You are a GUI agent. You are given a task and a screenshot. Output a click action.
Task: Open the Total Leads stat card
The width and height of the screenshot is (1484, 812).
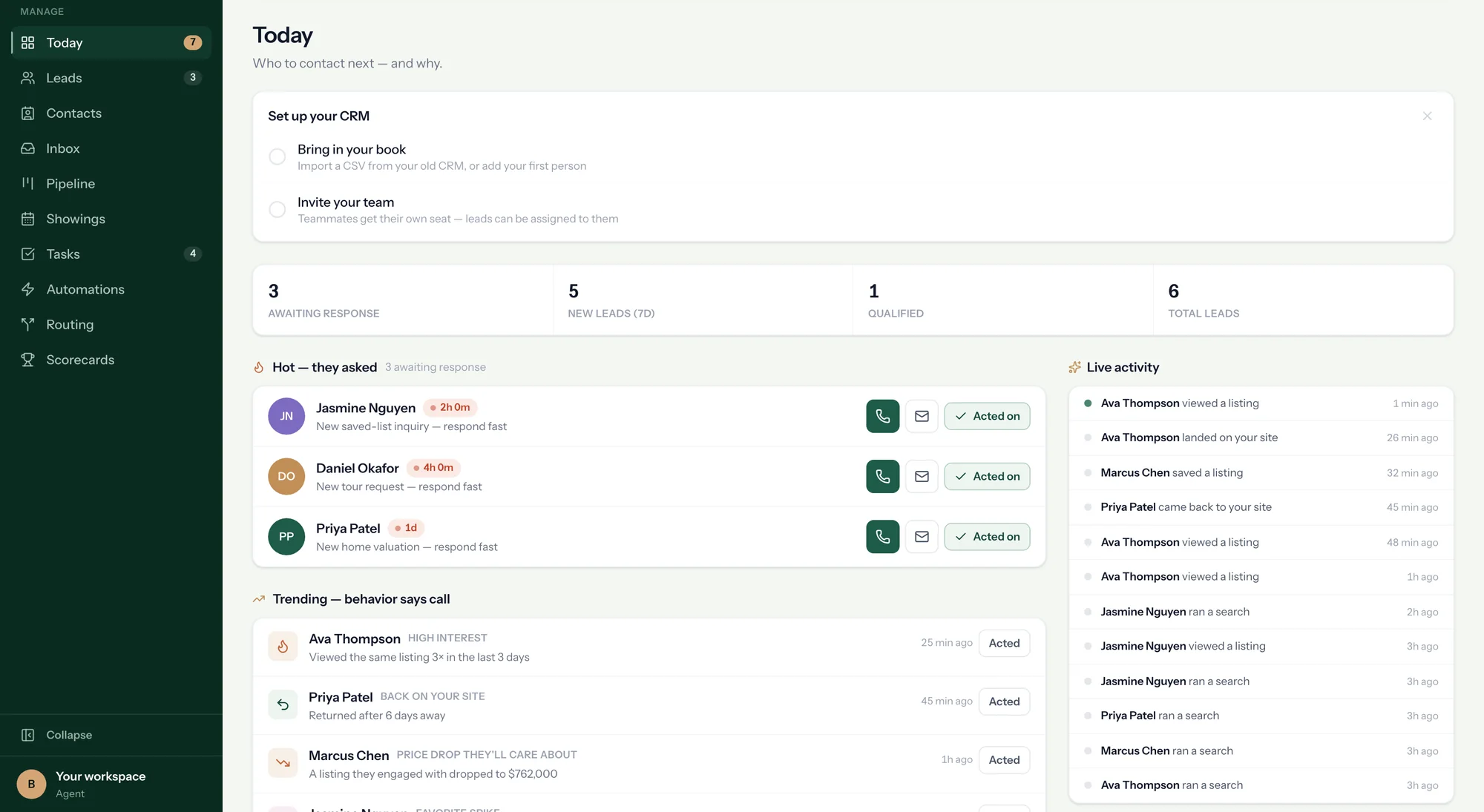(1304, 300)
